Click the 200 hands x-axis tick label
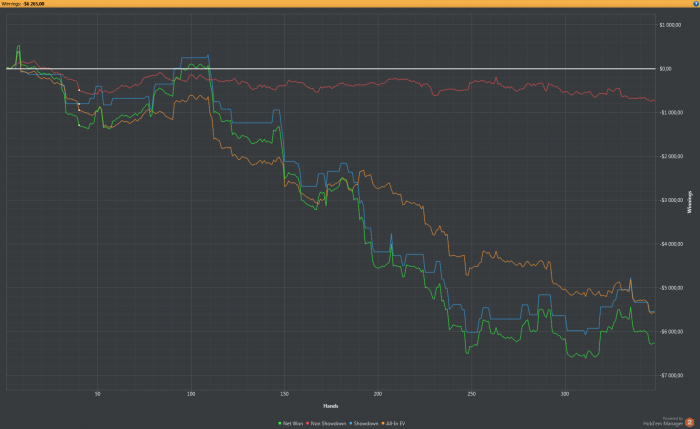The height and width of the screenshot is (429, 700). (x=378, y=394)
